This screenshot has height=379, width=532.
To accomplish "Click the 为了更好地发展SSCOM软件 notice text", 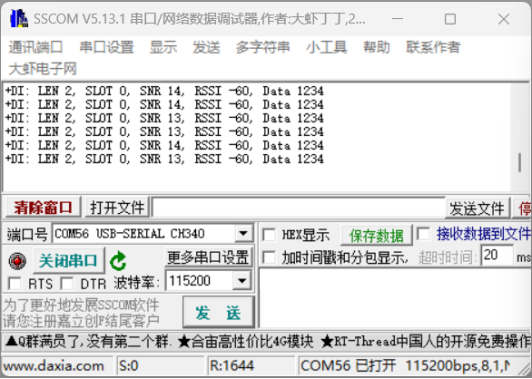I will [81, 305].
